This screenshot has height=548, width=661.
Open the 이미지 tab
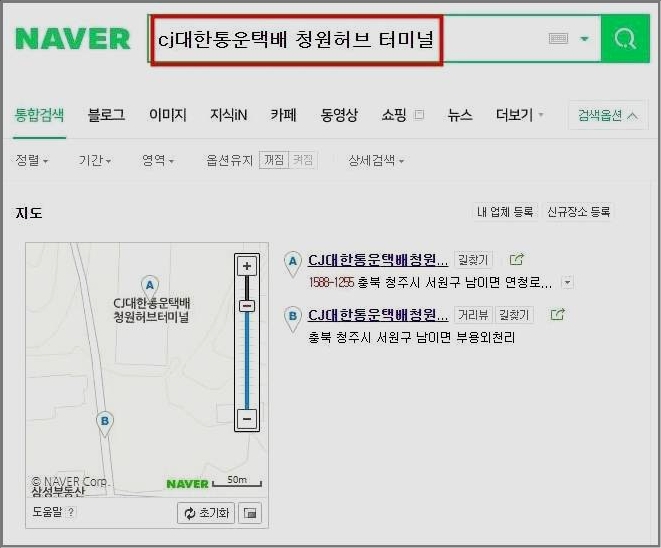168,115
